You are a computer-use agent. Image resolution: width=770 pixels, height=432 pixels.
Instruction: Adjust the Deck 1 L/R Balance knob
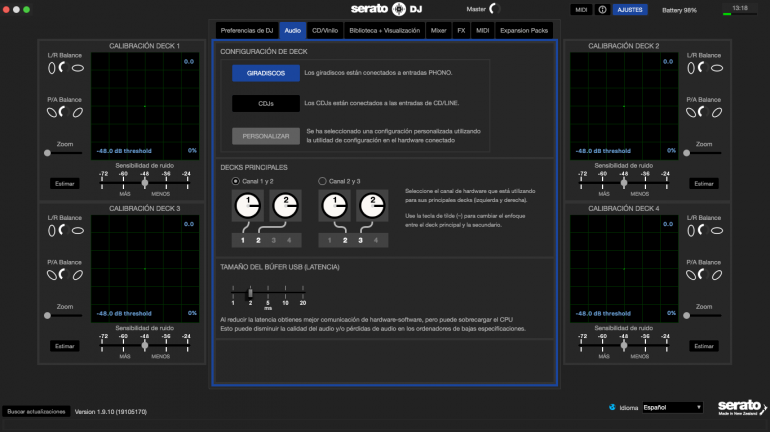coord(64,68)
